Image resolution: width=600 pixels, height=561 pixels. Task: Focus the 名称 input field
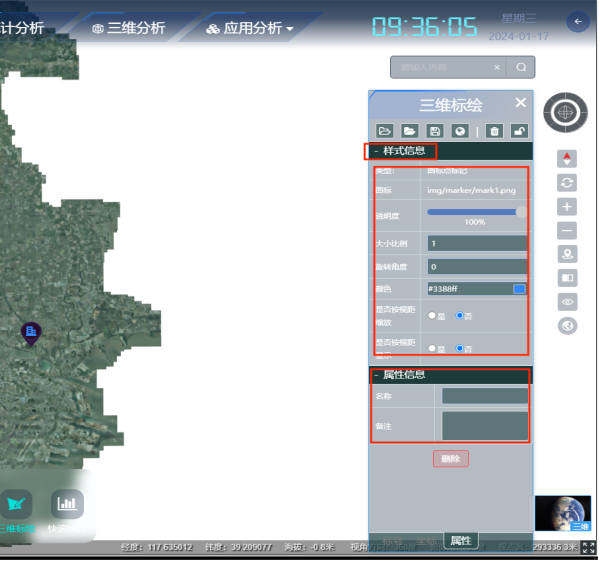point(485,396)
